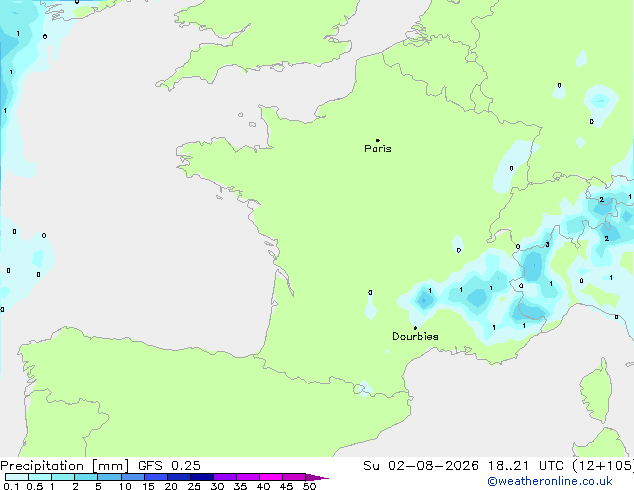634x490 pixels.
Task: Select the 20–25 mm legend swatch
Action: 179,477
